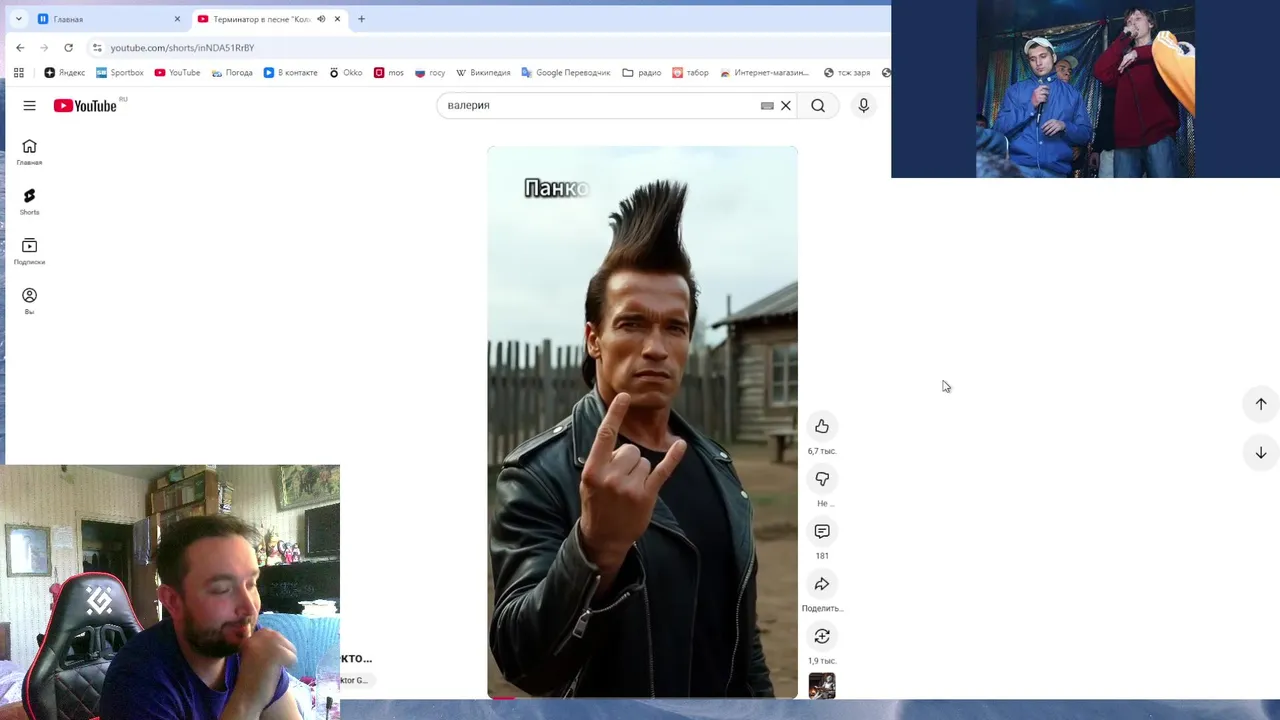Open the тсж заря bookmark
Viewport: 1280px width, 720px height.
click(x=847, y=72)
